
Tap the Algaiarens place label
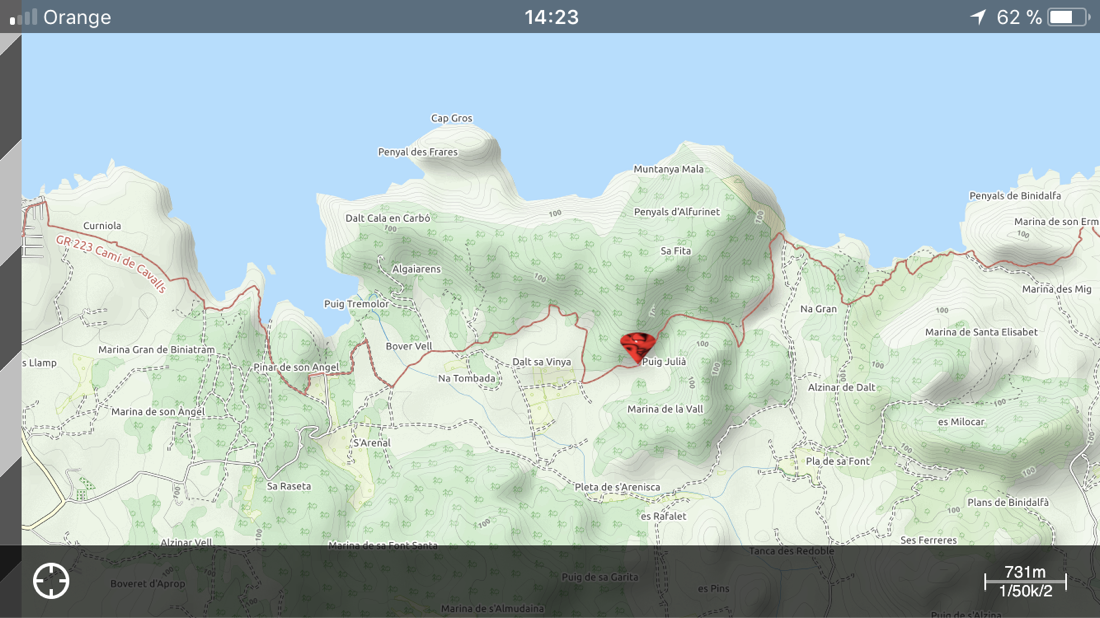coord(416,269)
